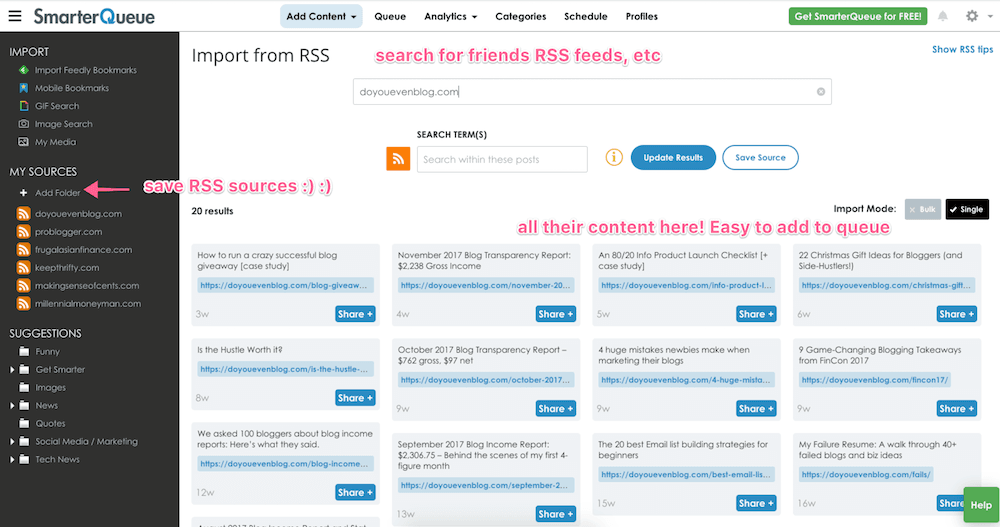Click the orange RSS icon beside search terms
The height and width of the screenshot is (527, 1000).
(398, 158)
